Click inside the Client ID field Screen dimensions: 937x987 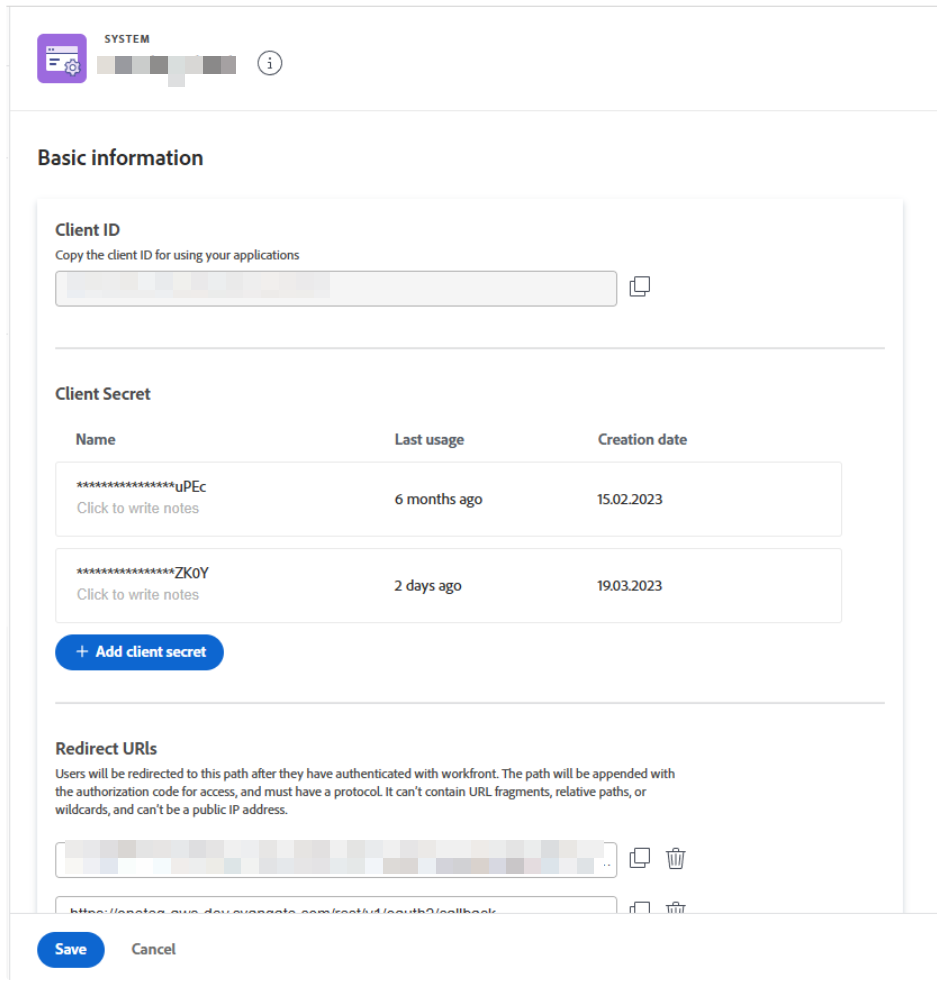pyautogui.click(x=335, y=288)
